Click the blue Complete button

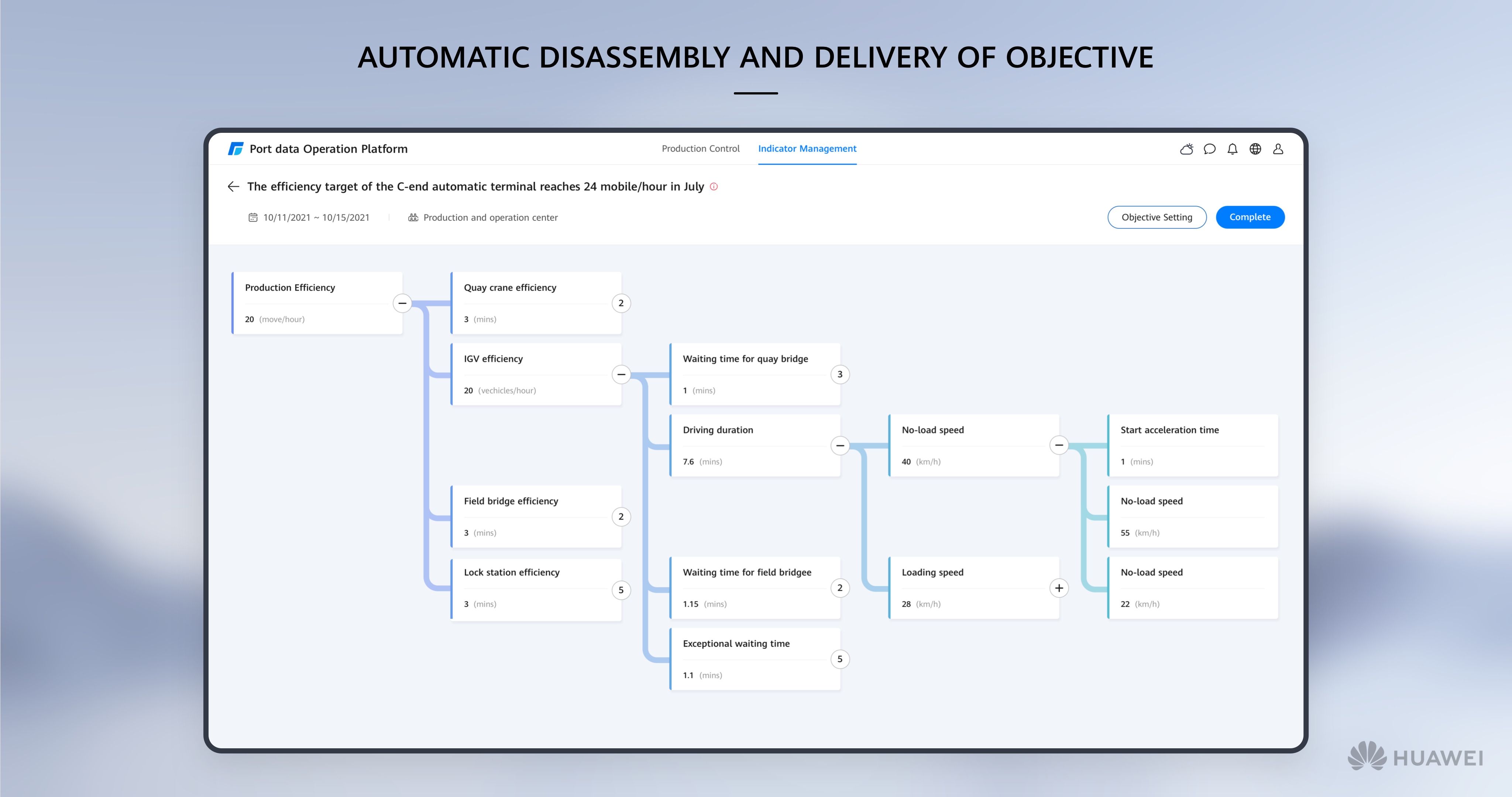click(1250, 217)
